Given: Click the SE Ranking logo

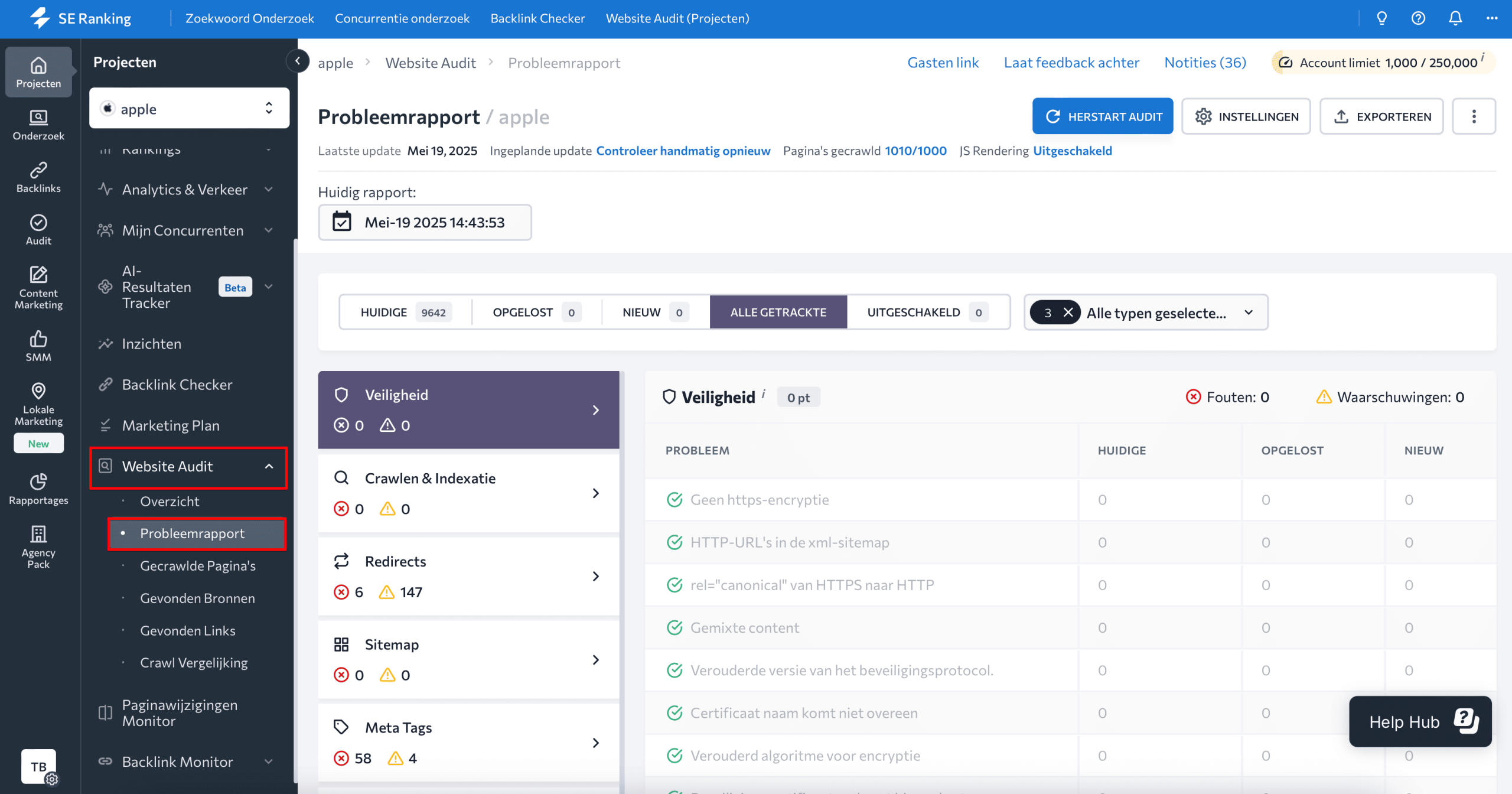Looking at the screenshot, I should pos(80,18).
